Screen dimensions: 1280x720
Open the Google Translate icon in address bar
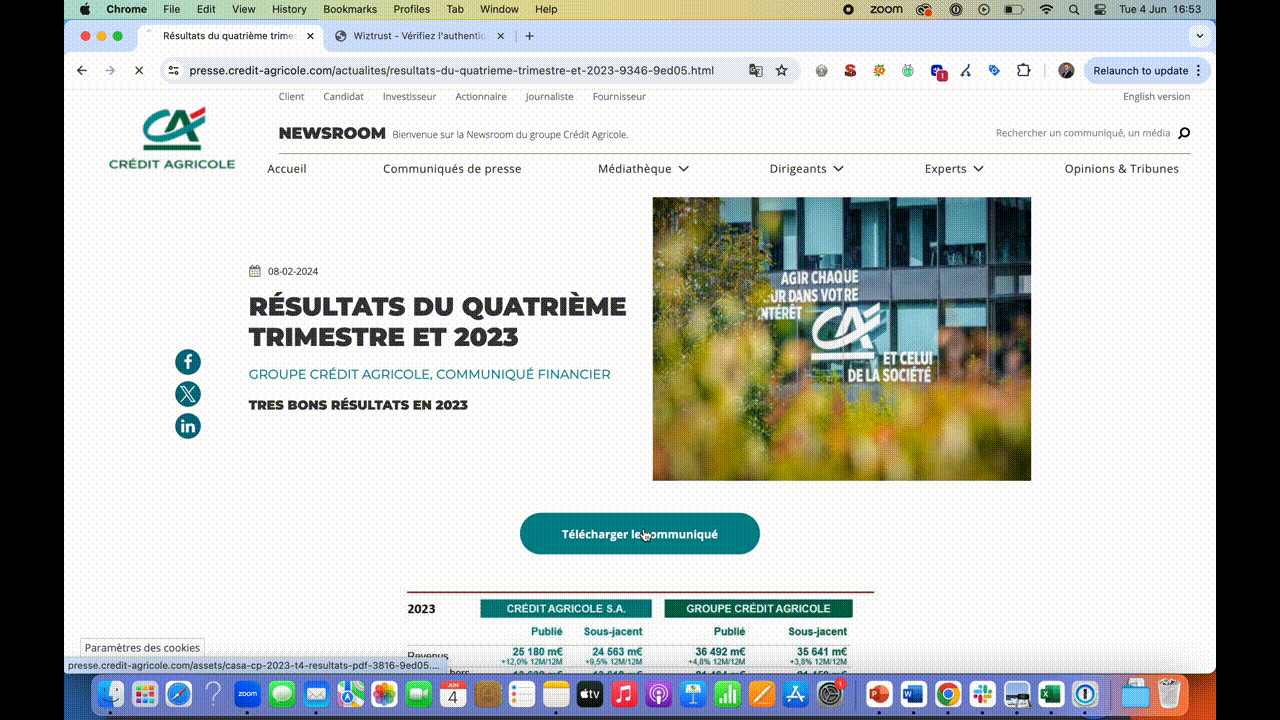[756, 70]
